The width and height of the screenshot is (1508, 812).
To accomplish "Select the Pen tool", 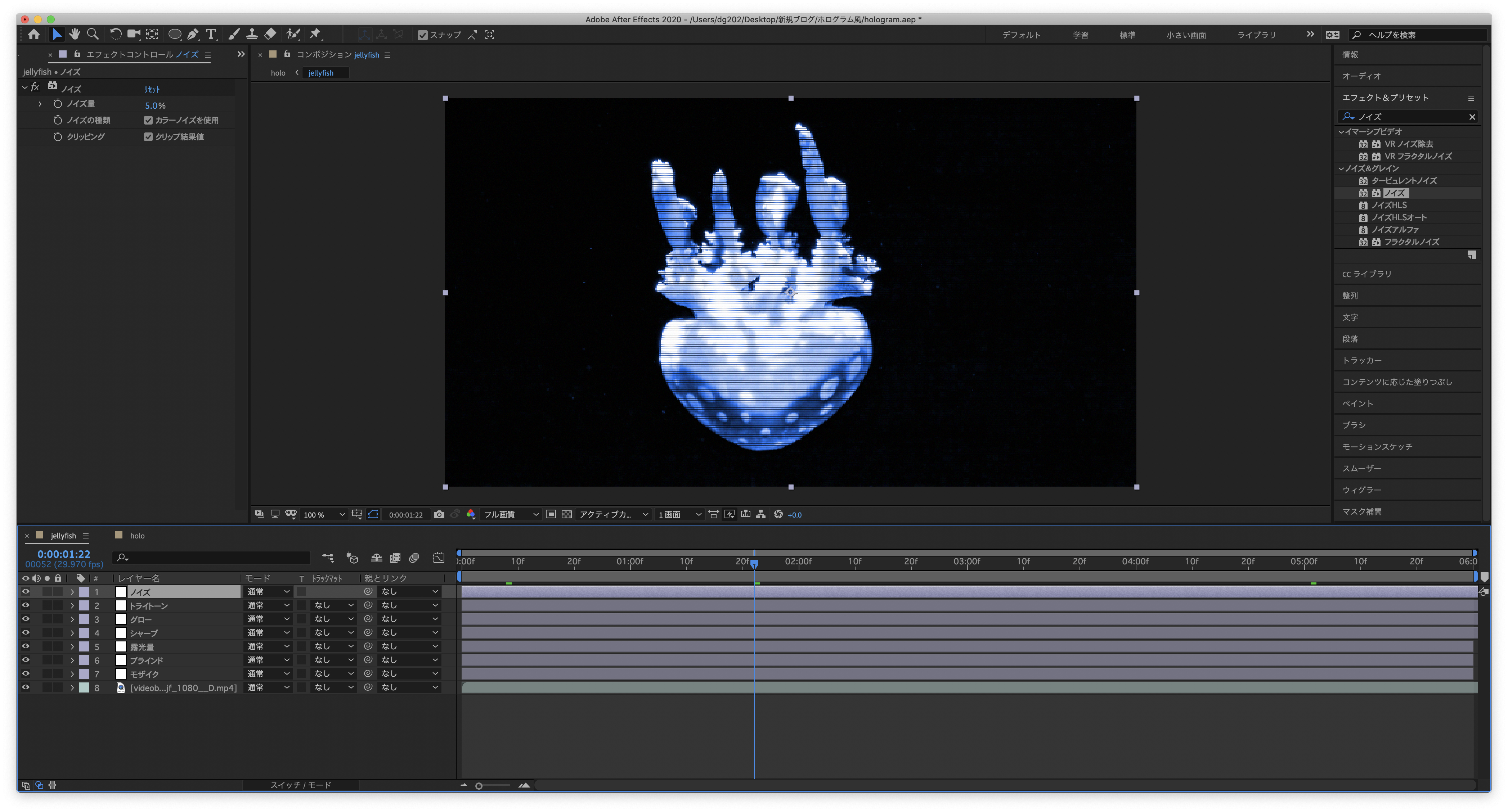I will click(193, 34).
